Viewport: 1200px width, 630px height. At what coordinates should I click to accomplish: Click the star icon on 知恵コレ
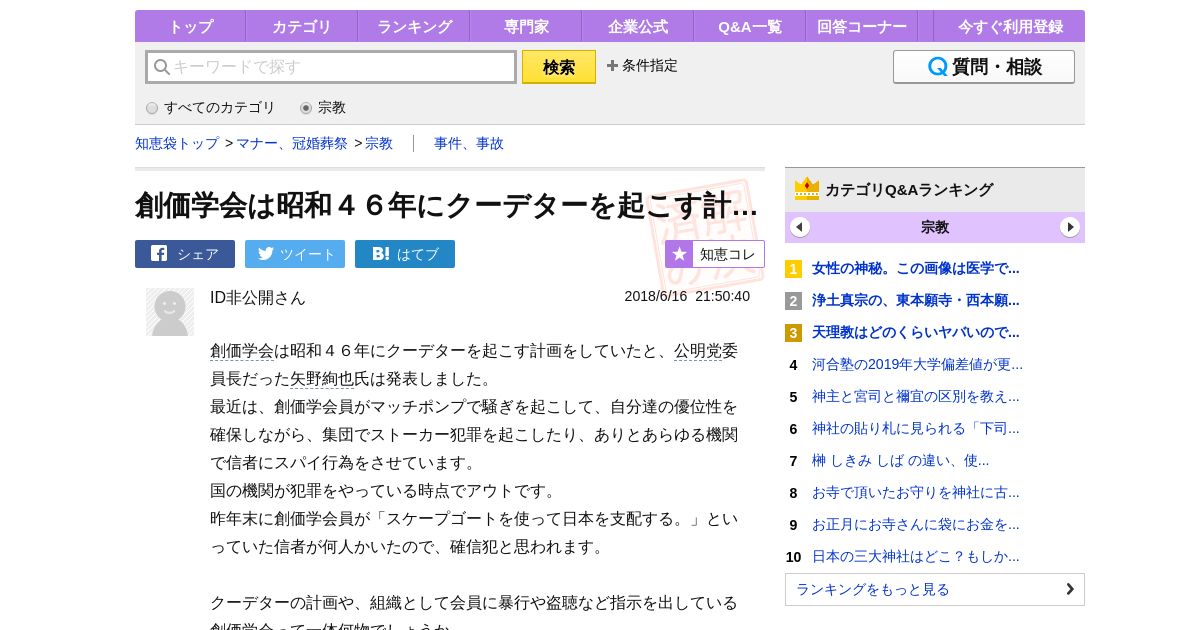tap(679, 254)
